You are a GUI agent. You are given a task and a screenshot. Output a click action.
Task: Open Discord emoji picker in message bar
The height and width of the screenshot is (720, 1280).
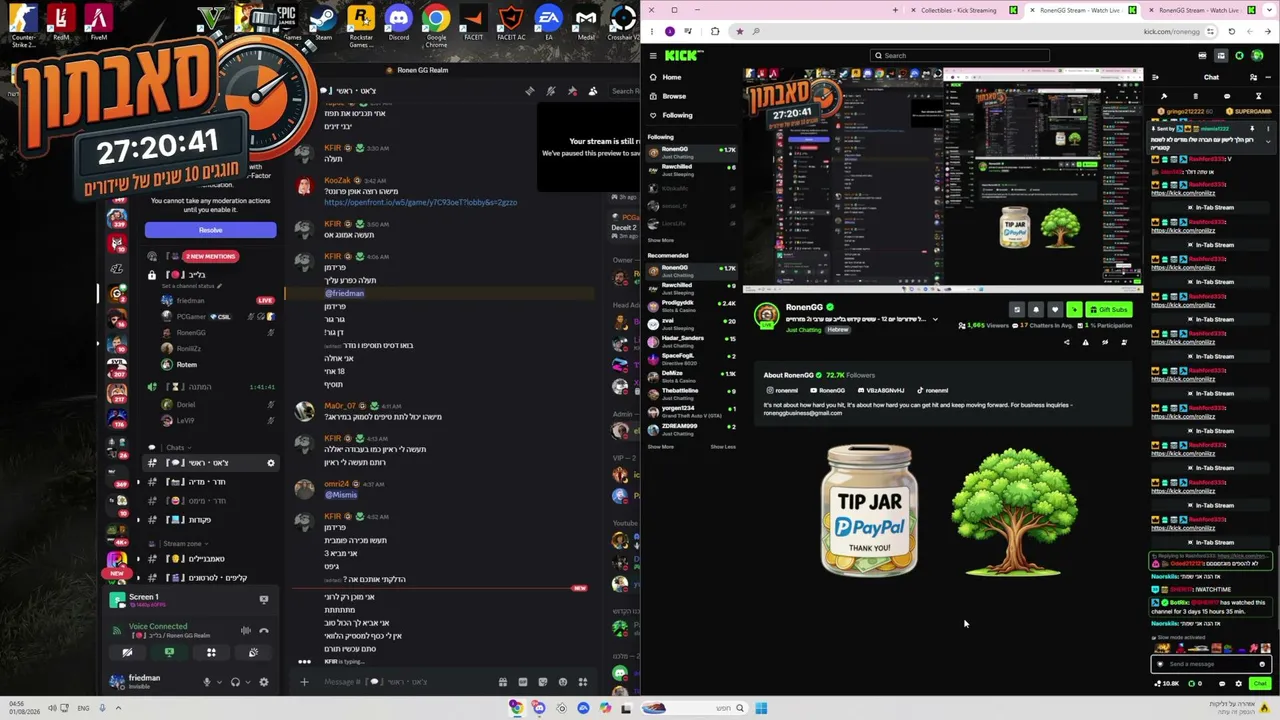click(563, 682)
